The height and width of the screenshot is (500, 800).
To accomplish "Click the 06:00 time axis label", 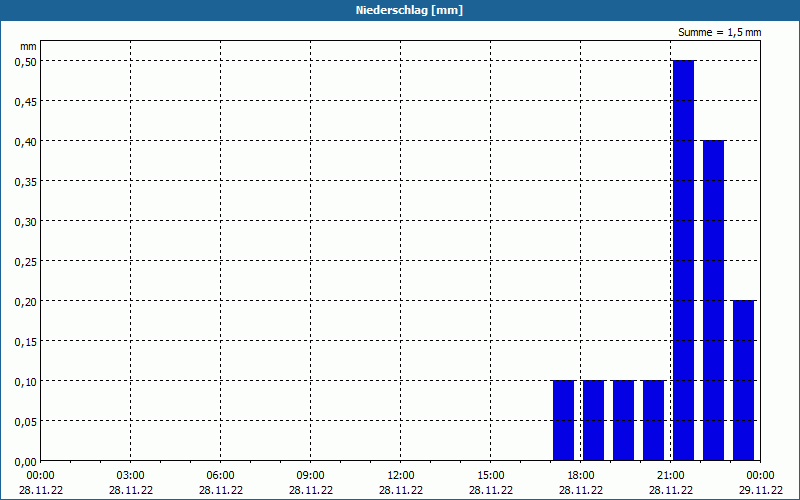I will (x=220, y=476).
